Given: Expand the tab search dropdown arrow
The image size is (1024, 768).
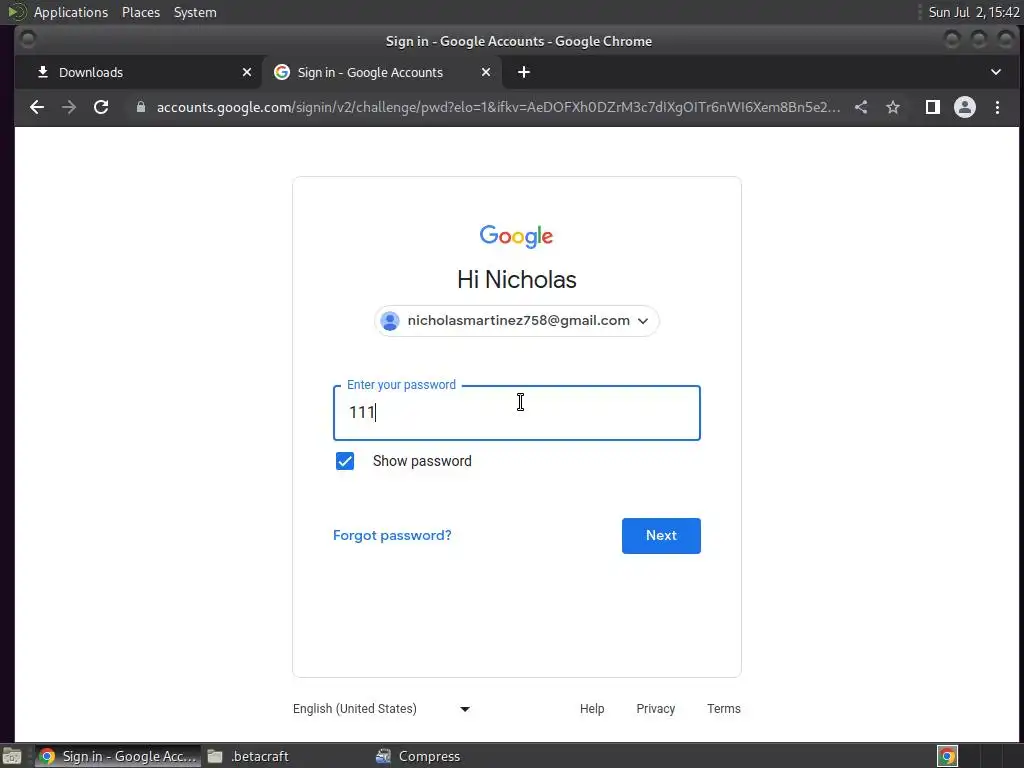Looking at the screenshot, I should (996, 72).
